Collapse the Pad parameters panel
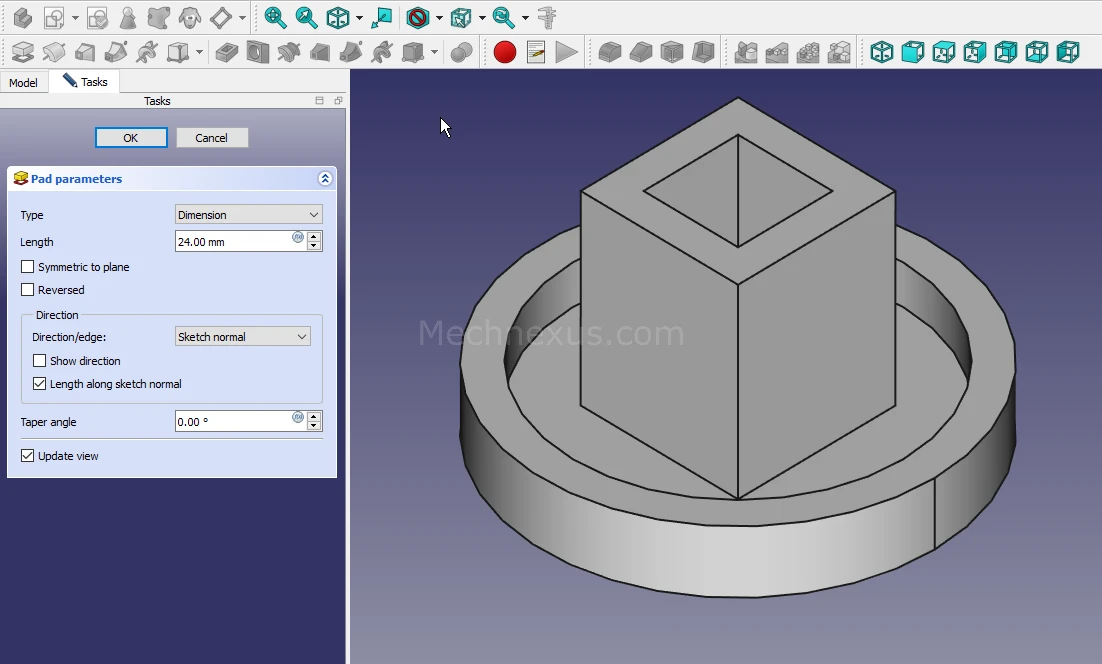The height and width of the screenshot is (664, 1102). pos(324,179)
